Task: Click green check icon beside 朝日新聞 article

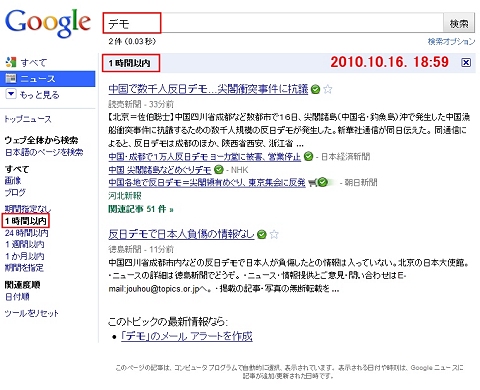Action: [322, 182]
